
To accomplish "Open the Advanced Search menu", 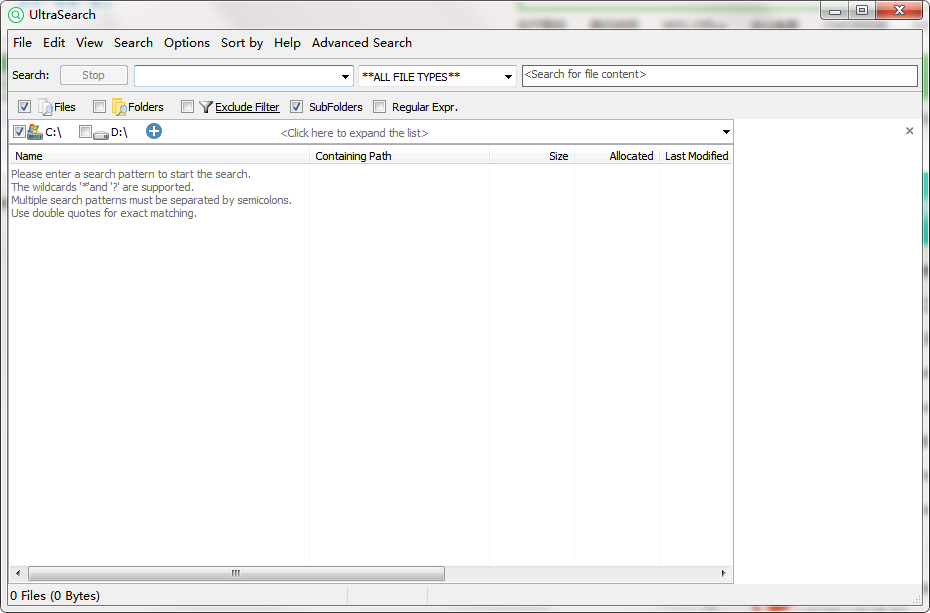I will (x=361, y=43).
